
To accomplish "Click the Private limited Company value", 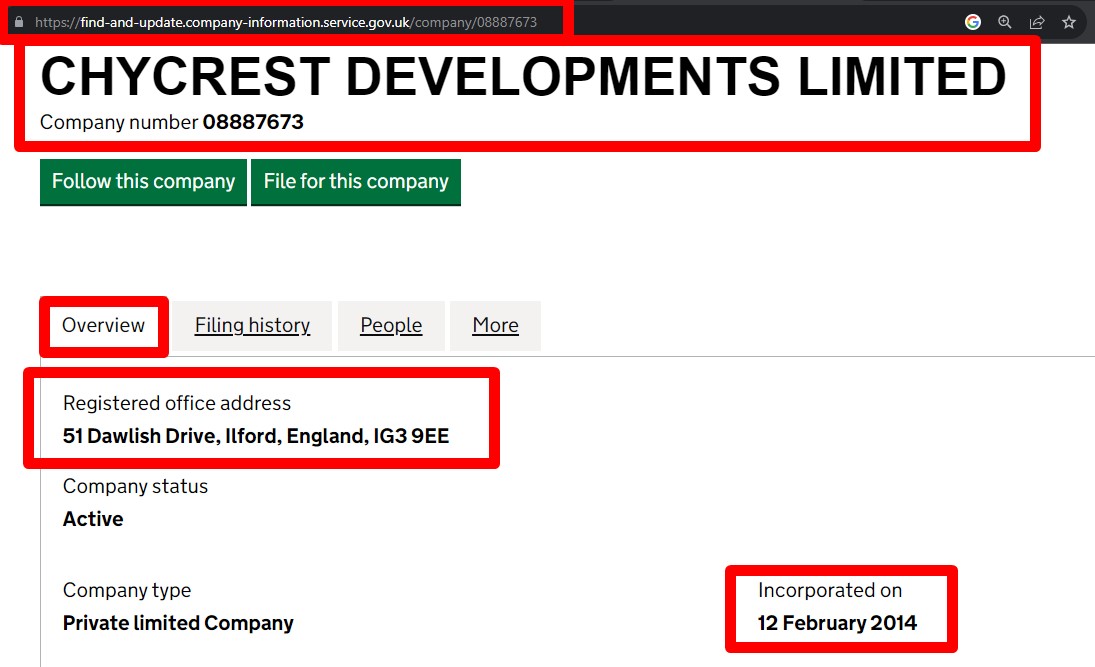I will pyautogui.click(x=178, y=623).
